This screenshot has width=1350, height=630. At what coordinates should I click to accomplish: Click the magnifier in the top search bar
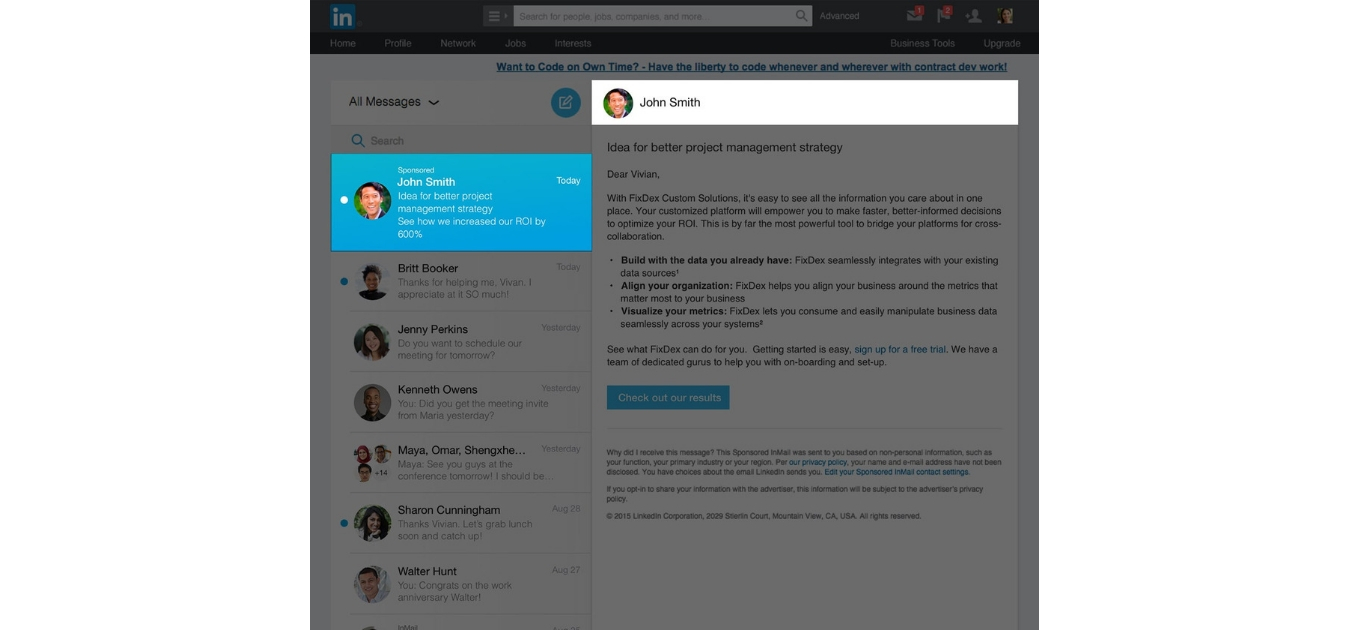click(800, 16)
